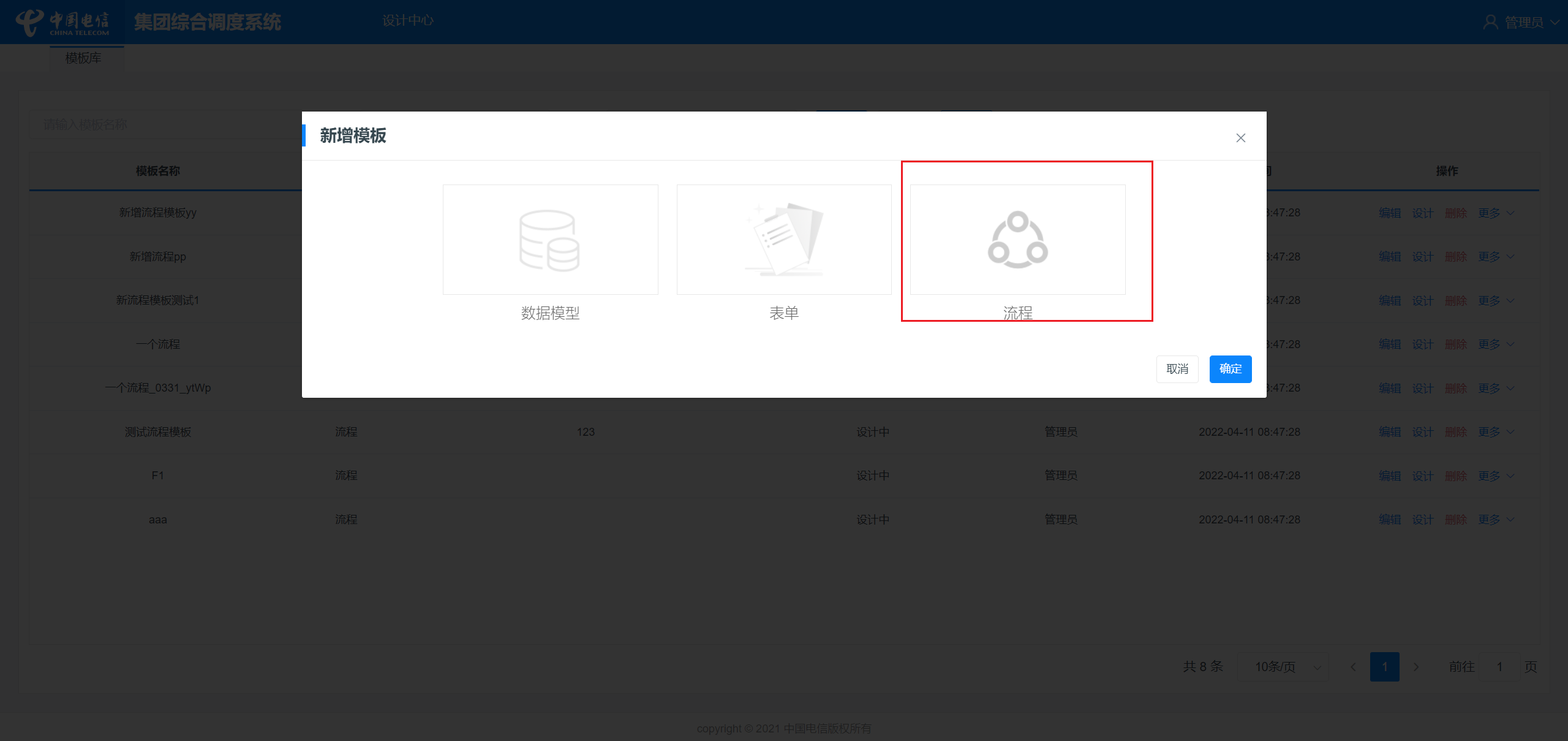Click the China Telecom logo

pos(62,23)
